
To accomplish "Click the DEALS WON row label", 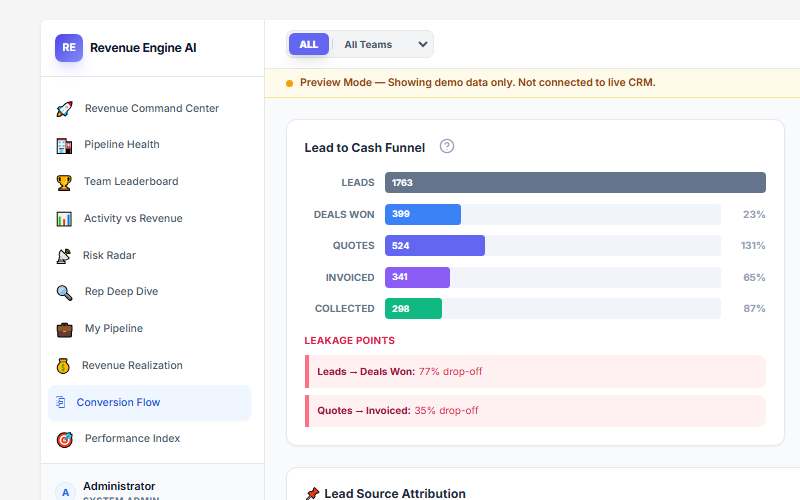I will [x=344, y=214].
